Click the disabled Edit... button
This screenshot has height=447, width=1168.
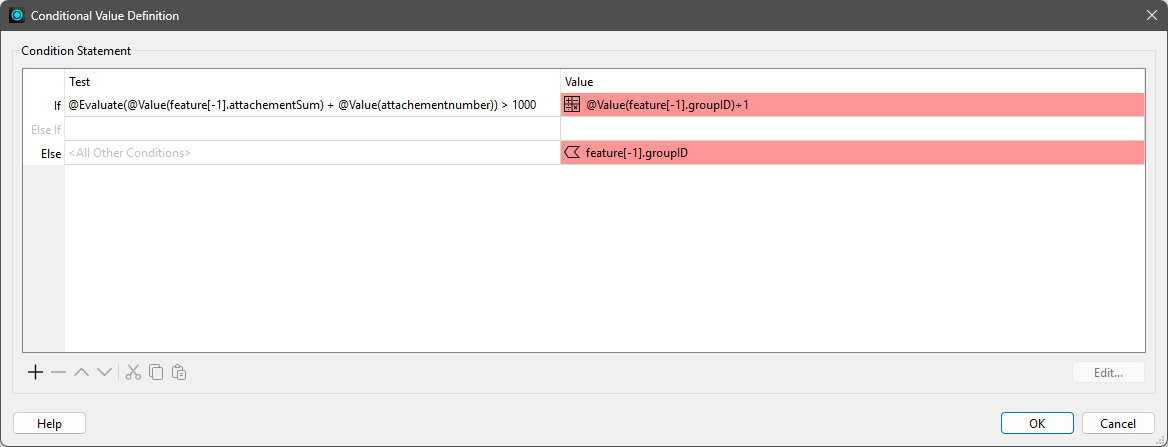(1108, 372)
